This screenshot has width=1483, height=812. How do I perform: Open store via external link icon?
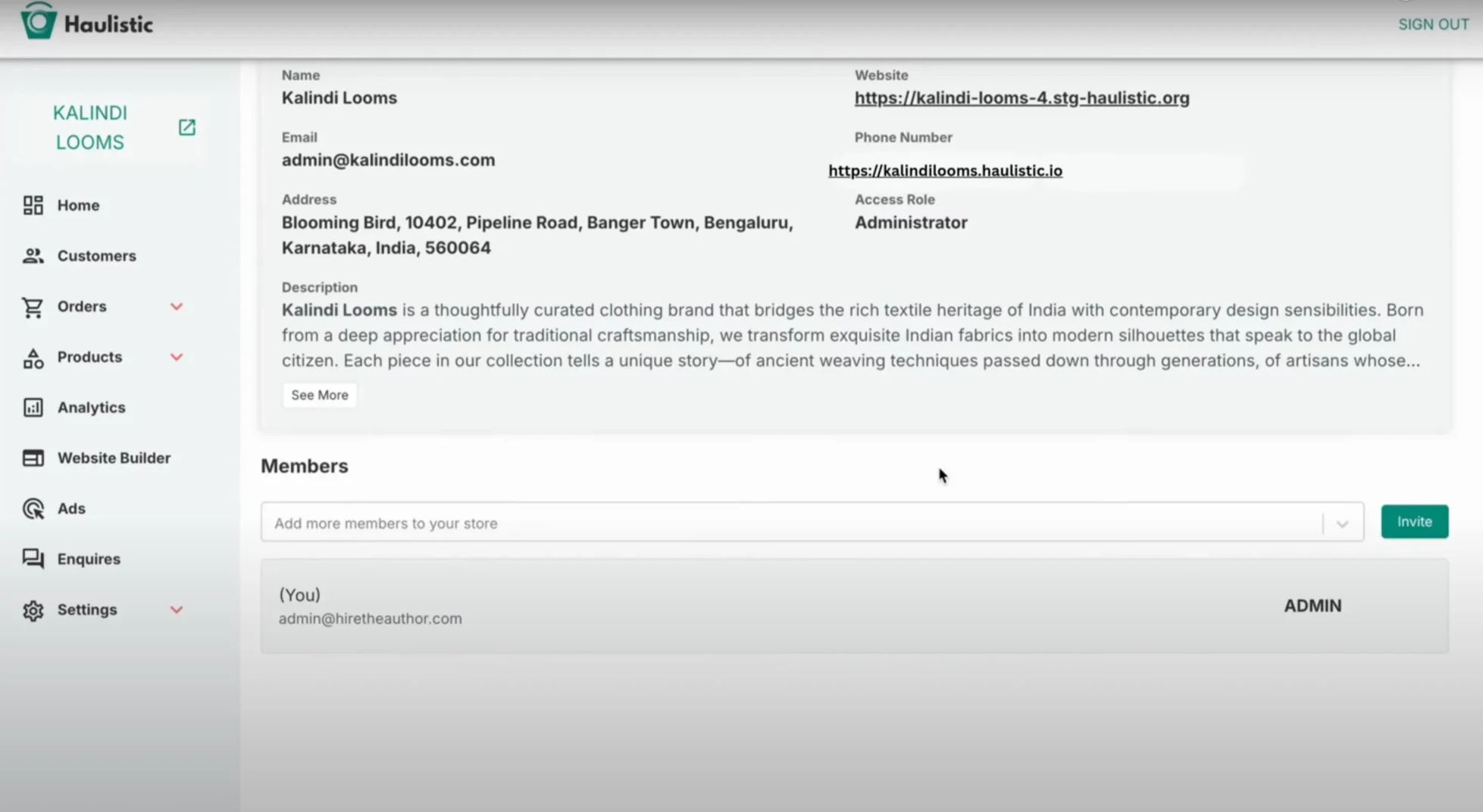(x=186, y=127)
